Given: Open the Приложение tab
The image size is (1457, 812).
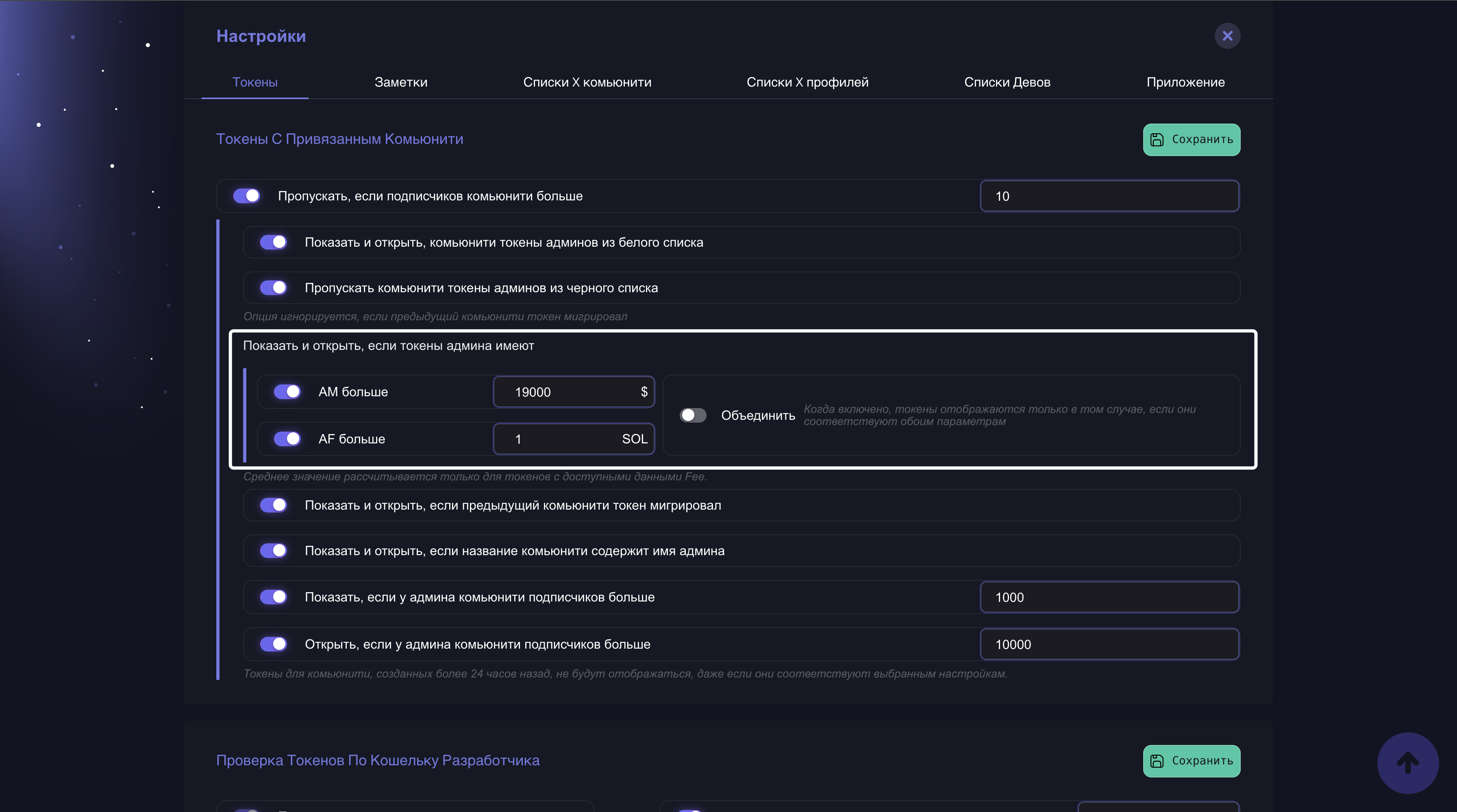Looking at the screenshot, I should (1185, 82).
